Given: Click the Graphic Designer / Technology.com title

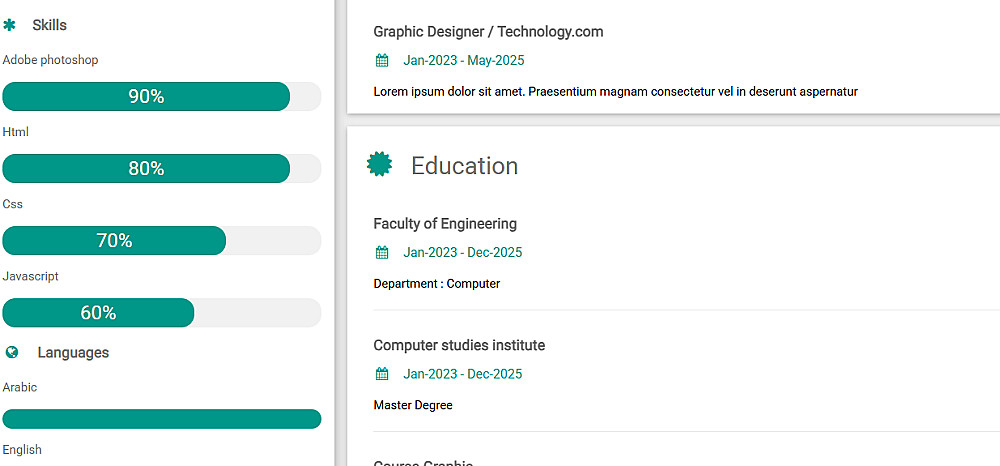Looking at the screenshot, I should click(x=488, y=32).
